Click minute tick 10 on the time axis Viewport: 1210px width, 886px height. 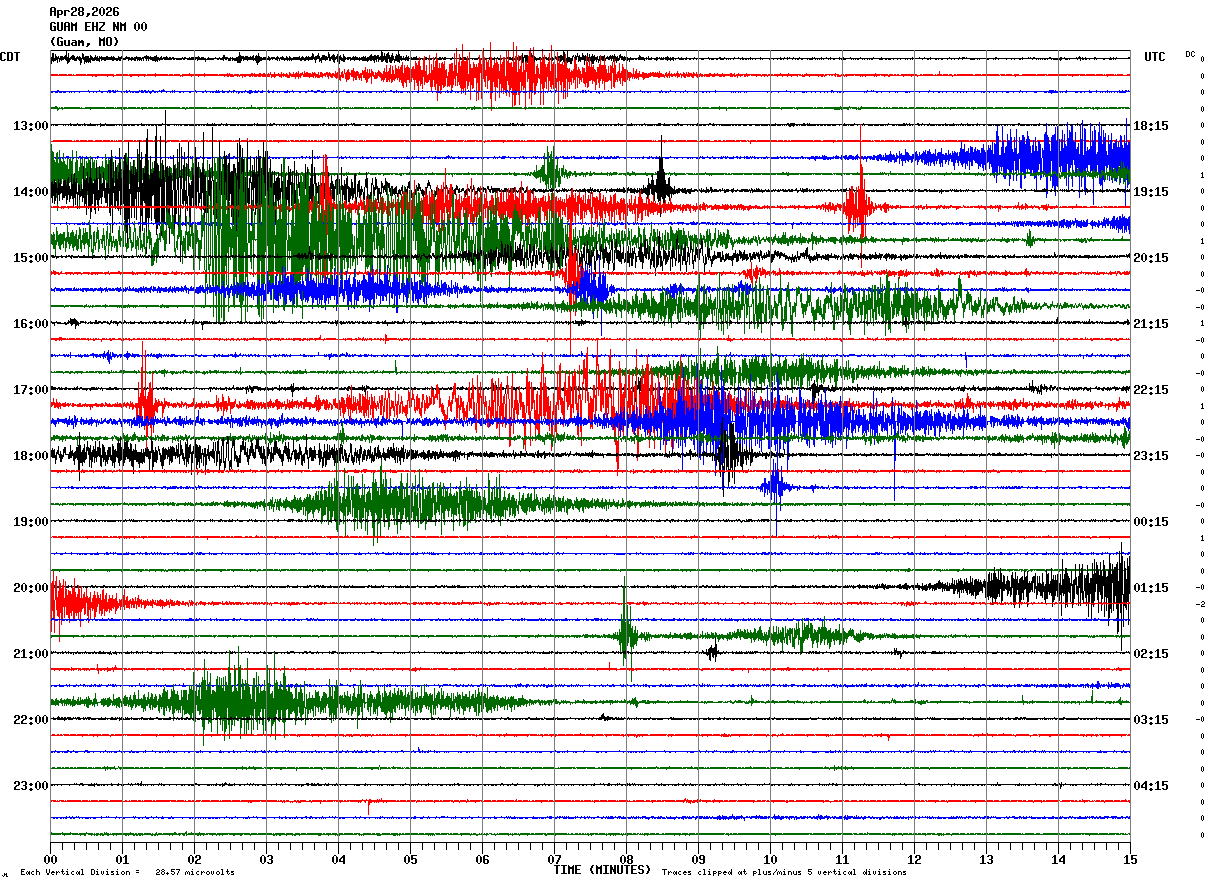point(770,859)
